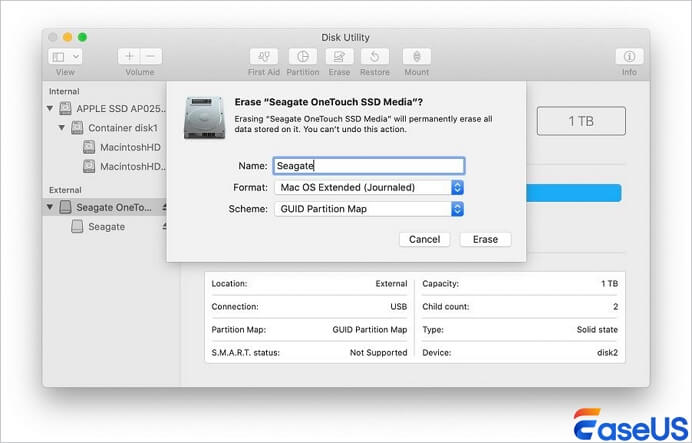Eject the Seagate volume
Image resolution: width=692 pixels, height=443 pixels.
click(164, 226)
